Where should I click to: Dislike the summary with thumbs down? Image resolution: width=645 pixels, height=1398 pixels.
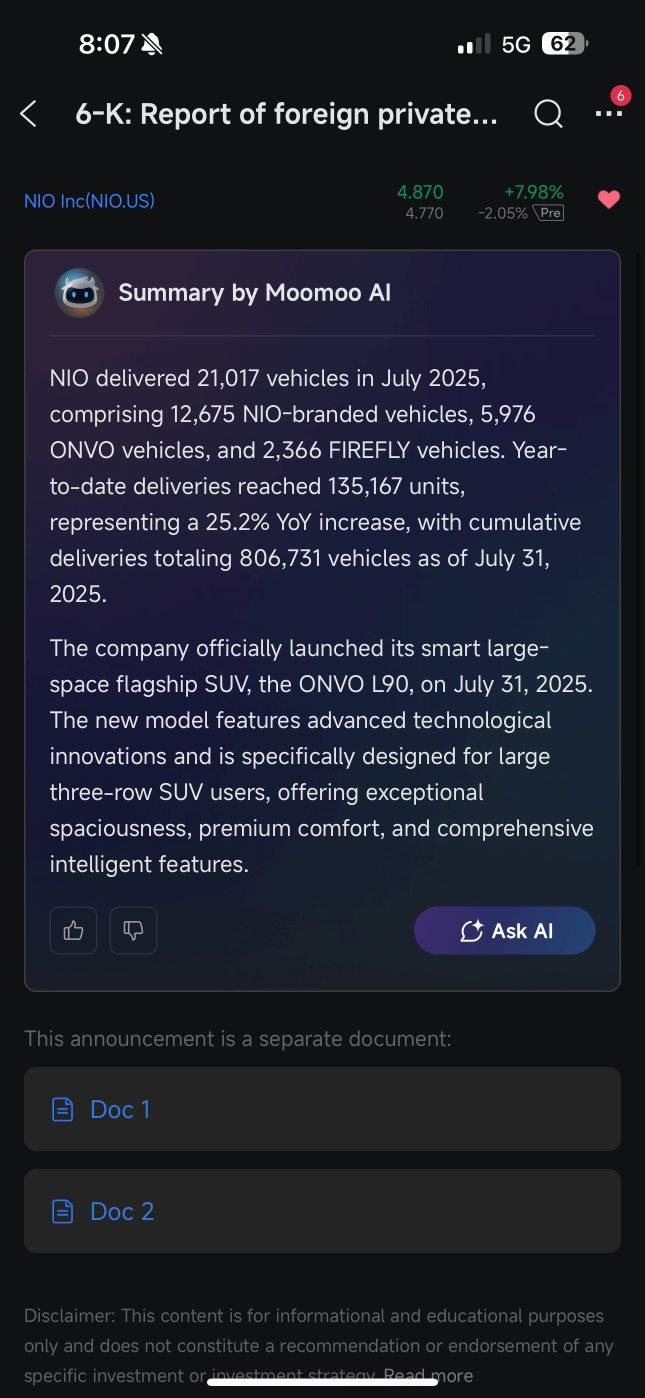pos(133,931)
